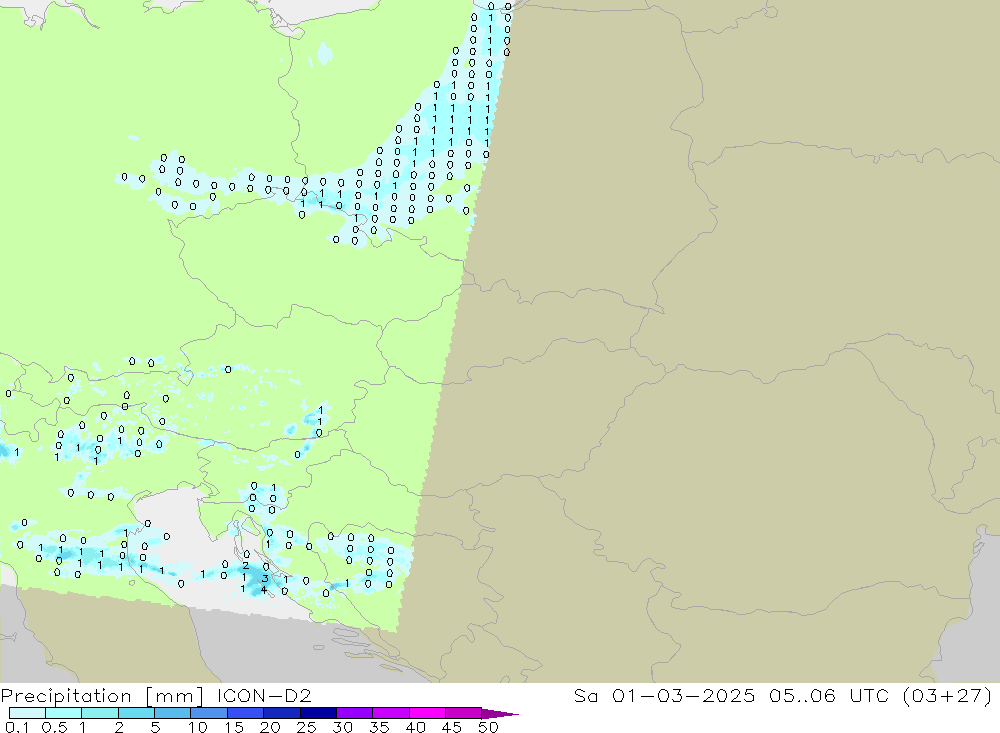Click the '(03+27)' forecast run label
The width and height of the screenshot is (1000, 733).
point(947,695)
